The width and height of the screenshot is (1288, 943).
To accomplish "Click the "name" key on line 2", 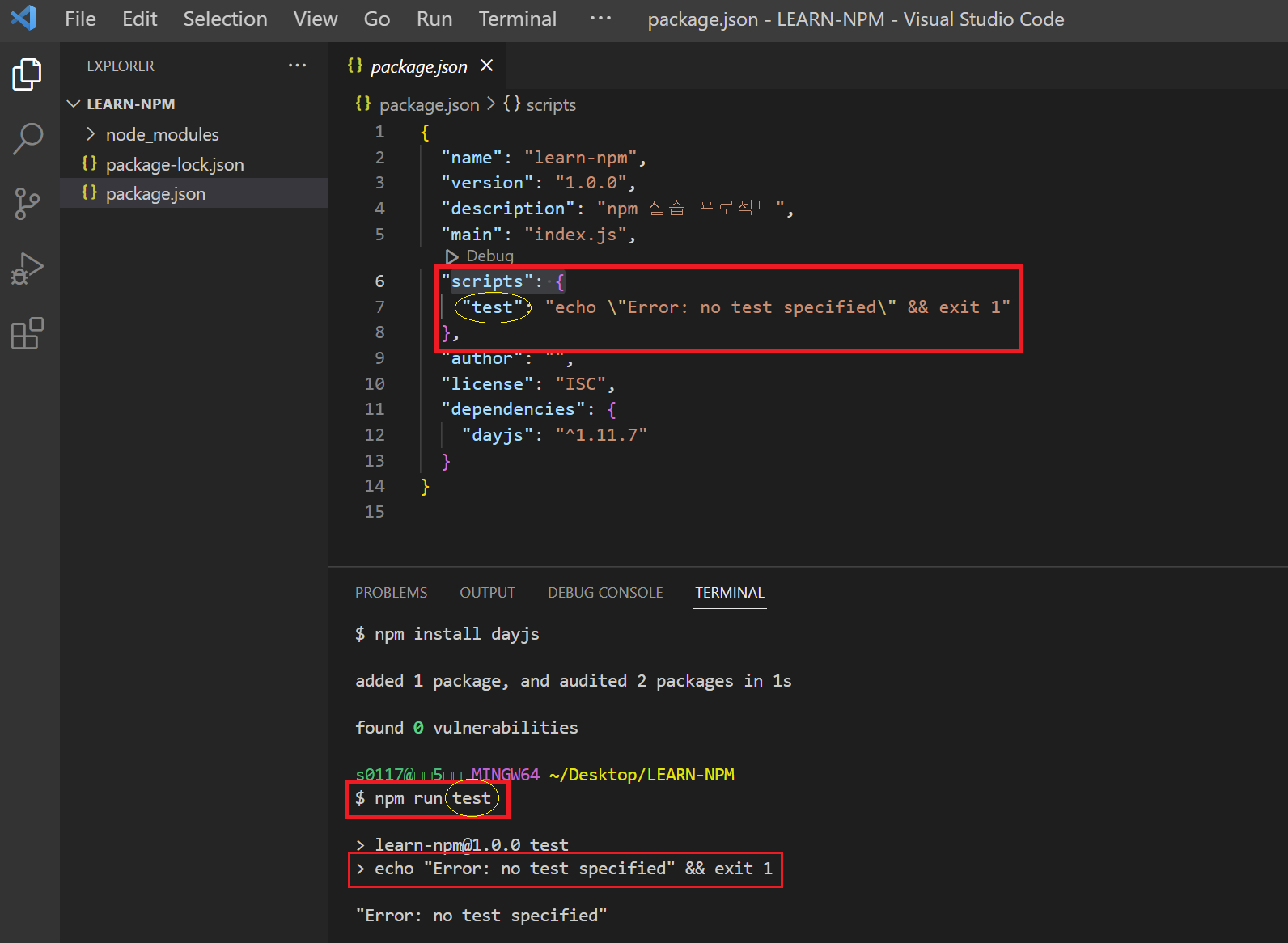I will point(472,157).
